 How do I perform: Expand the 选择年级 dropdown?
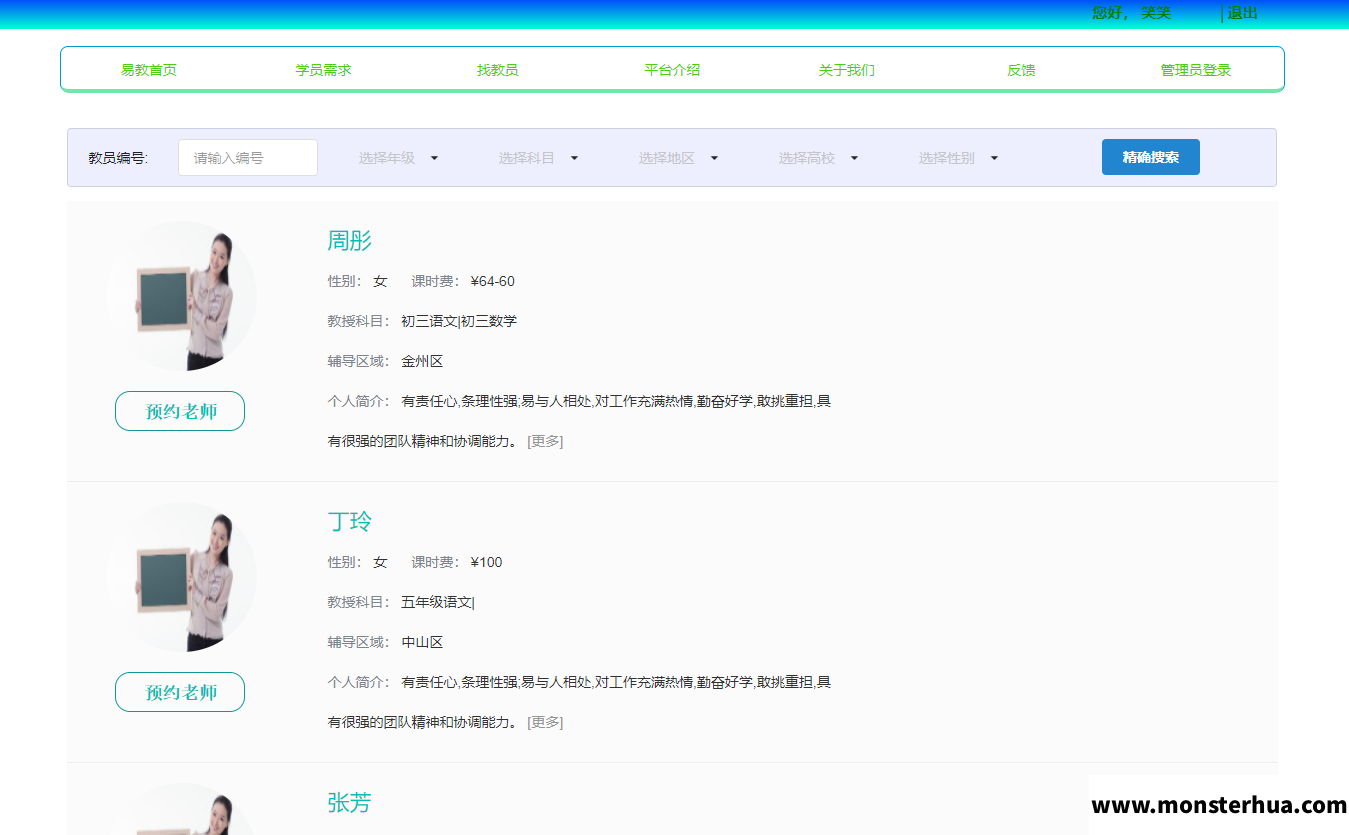(399, 158)
